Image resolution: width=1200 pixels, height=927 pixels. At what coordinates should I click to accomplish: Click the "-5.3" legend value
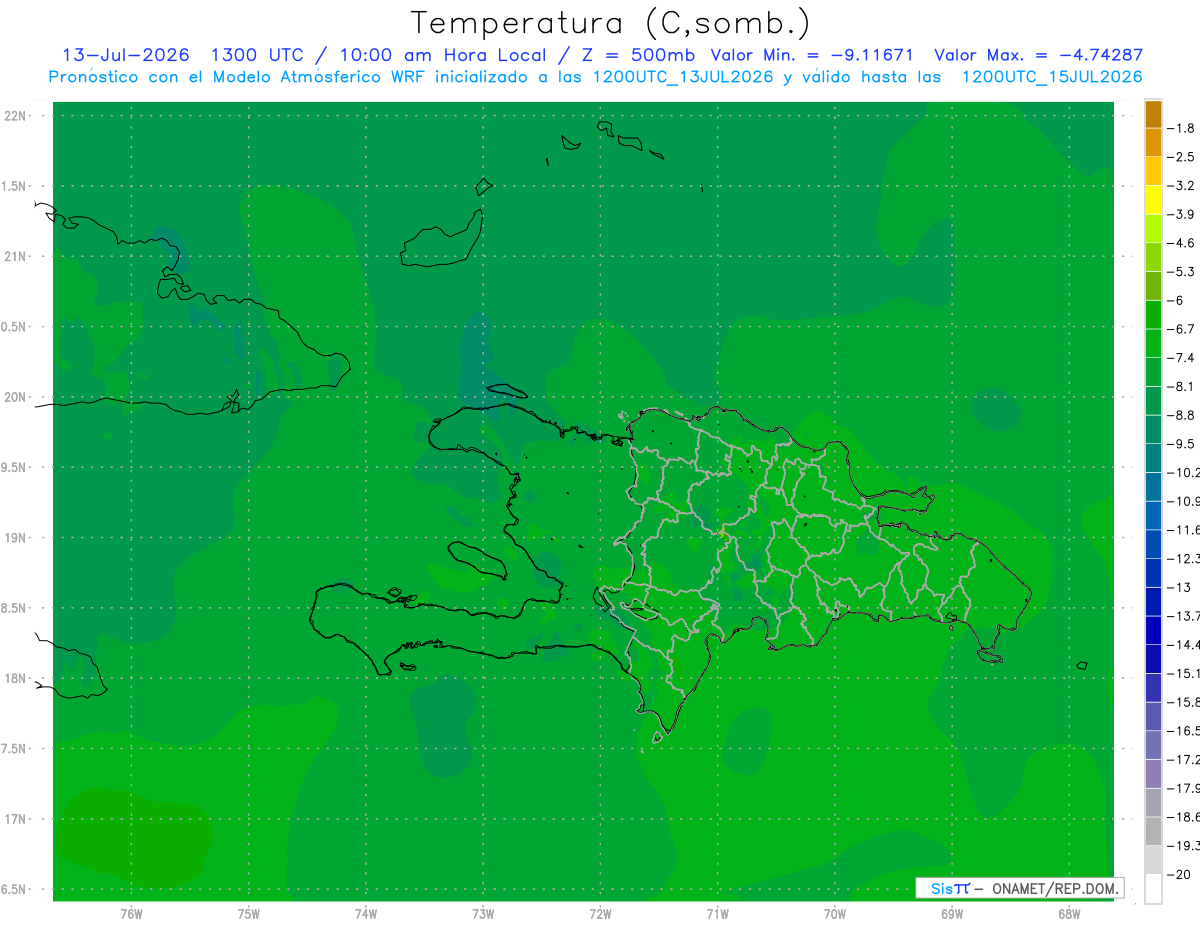1182,271
